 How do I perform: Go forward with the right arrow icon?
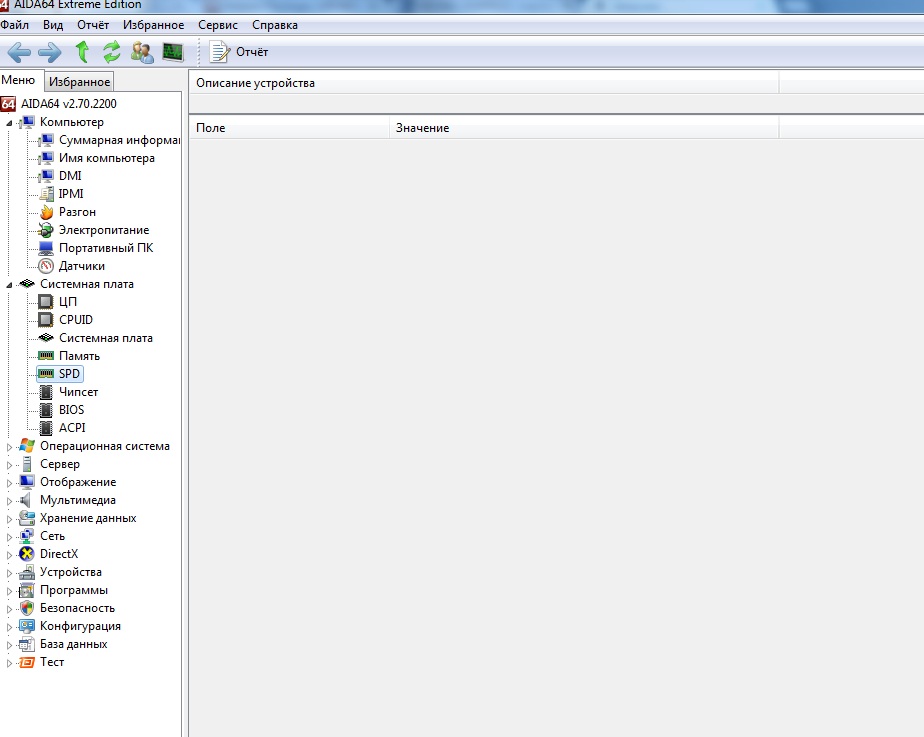pos(50,52)
